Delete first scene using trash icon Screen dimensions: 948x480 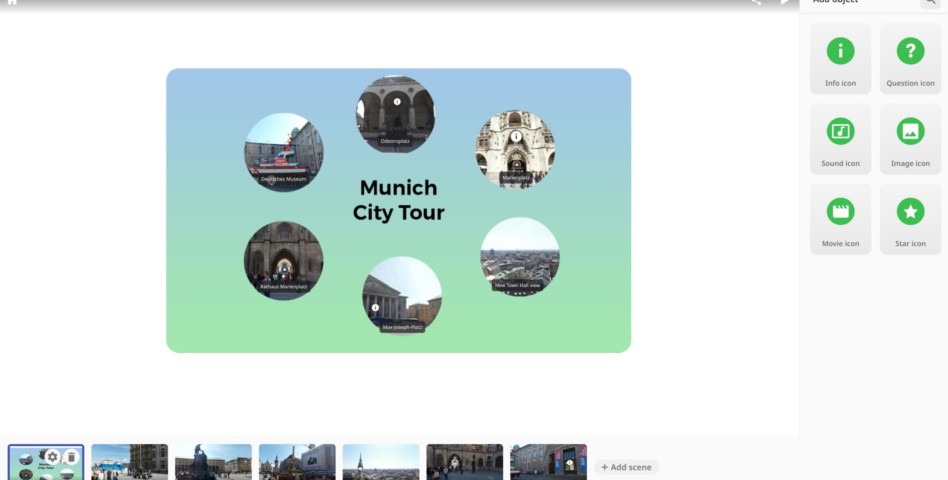pos(71,457)
